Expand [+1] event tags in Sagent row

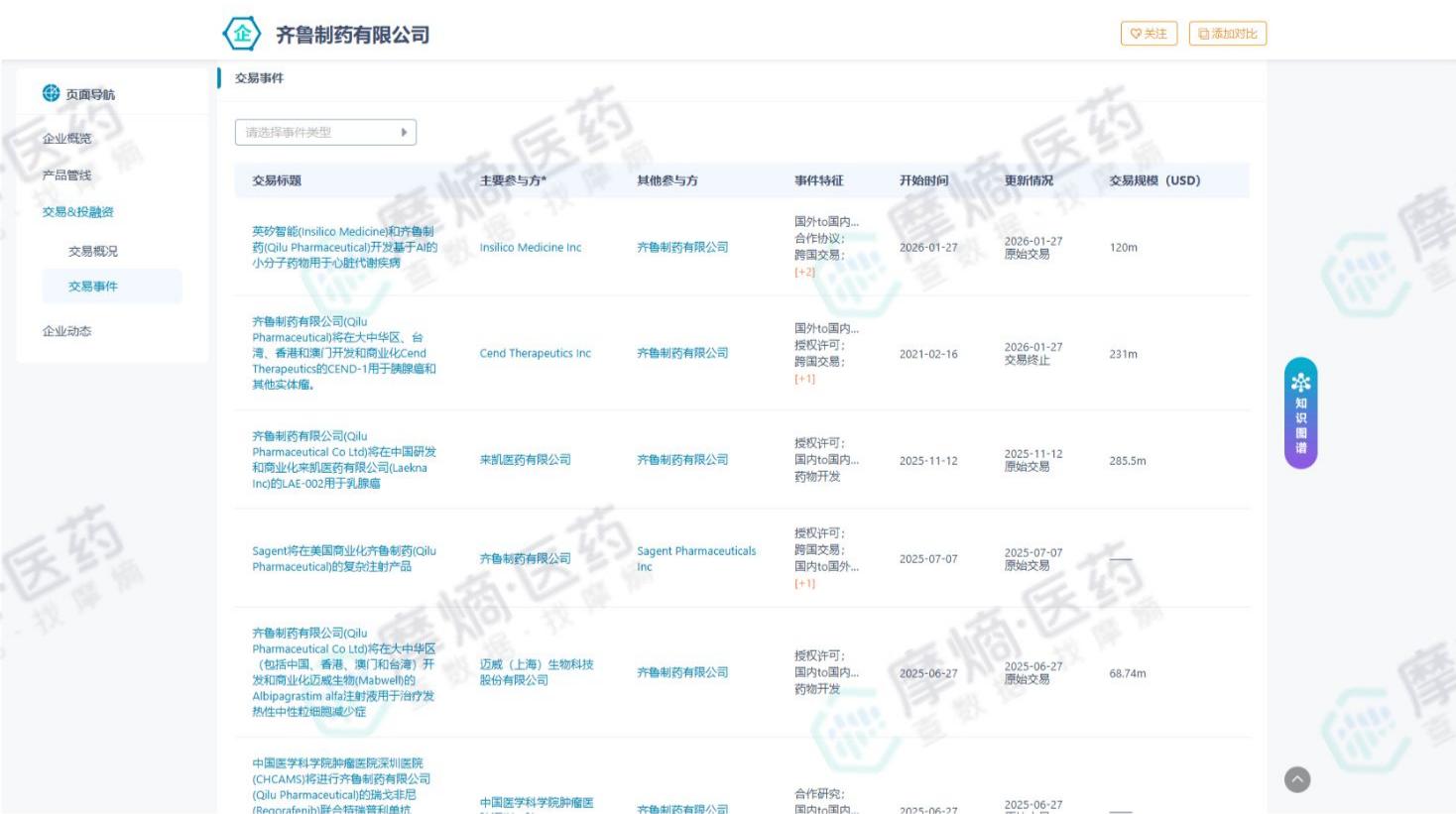[x=804, y=584]
